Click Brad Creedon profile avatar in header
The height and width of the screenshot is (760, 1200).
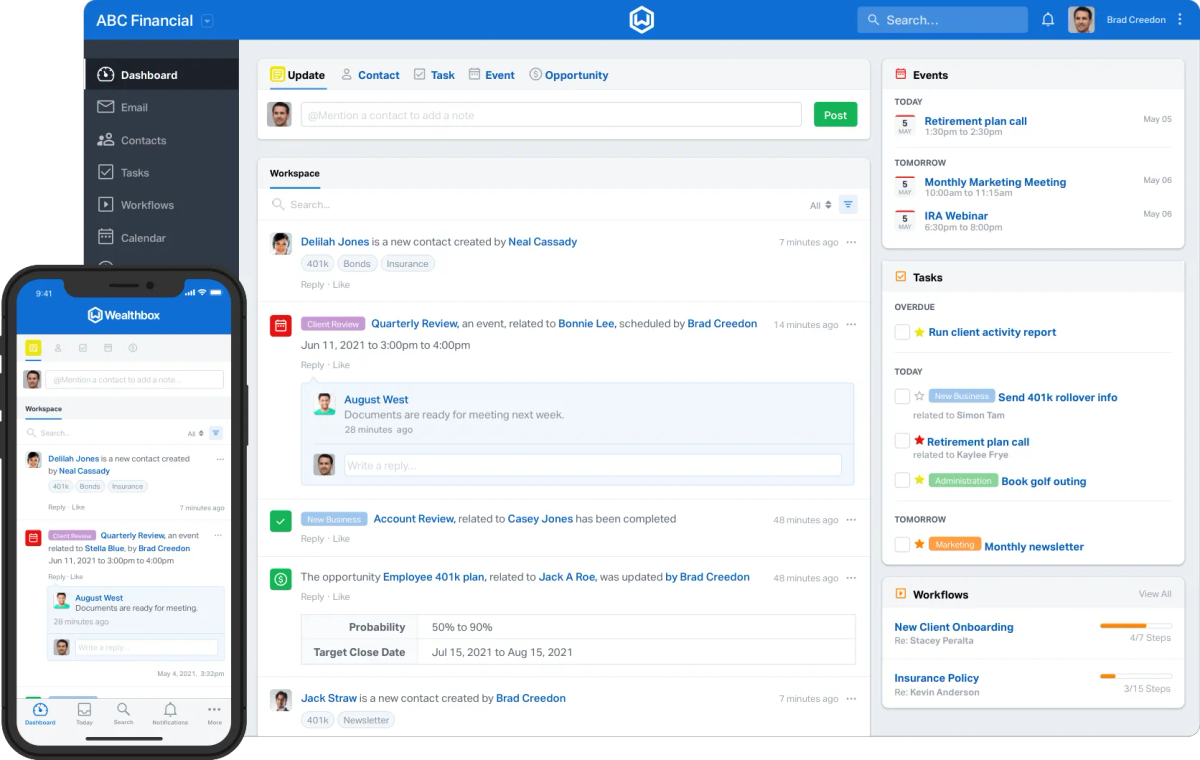point(1081,20)
